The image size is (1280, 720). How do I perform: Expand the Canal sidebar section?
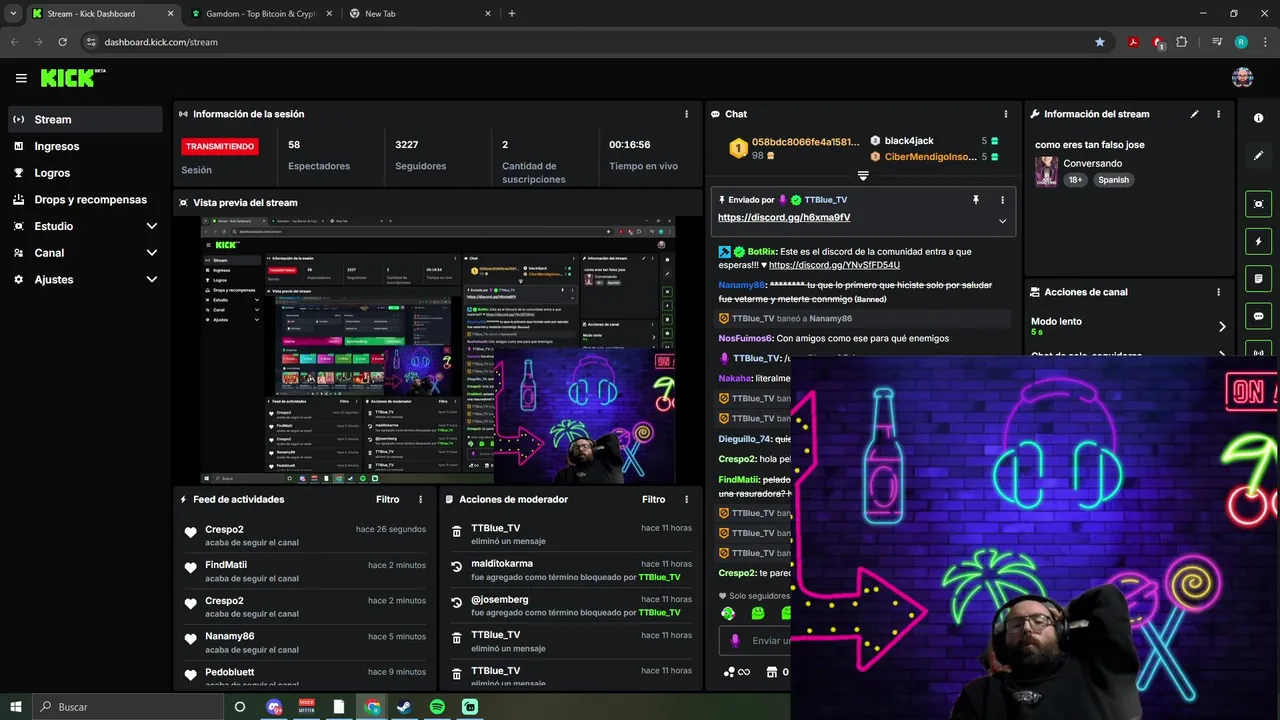152,253
